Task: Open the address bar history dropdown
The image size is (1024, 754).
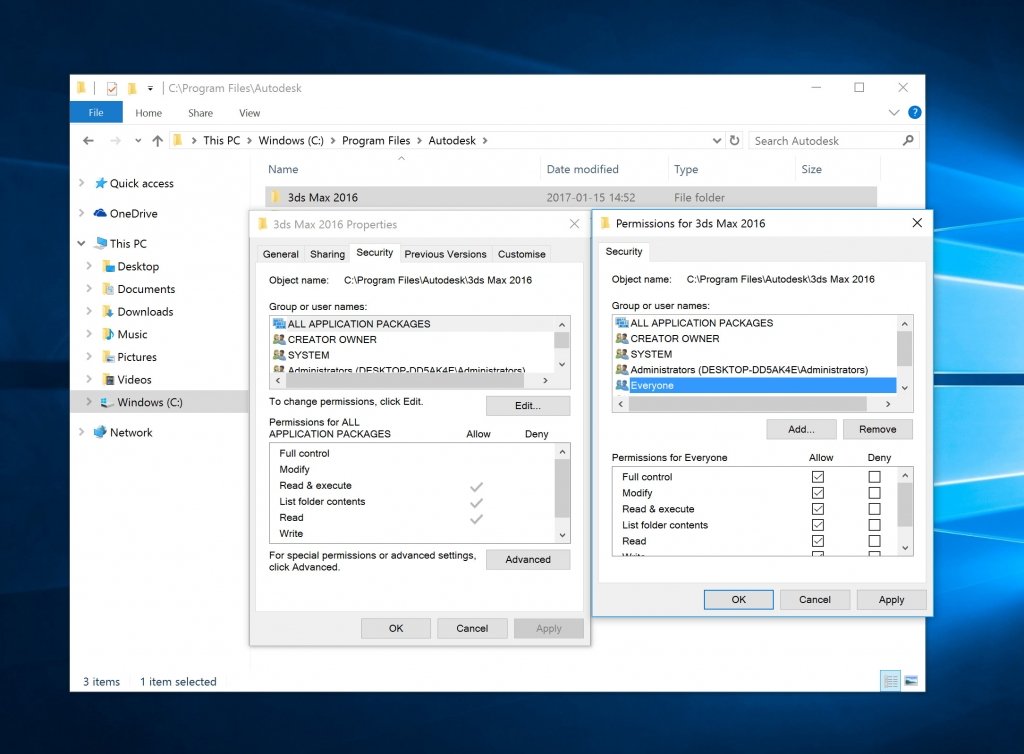Action: pyautogui.click(x=716, y=140)
